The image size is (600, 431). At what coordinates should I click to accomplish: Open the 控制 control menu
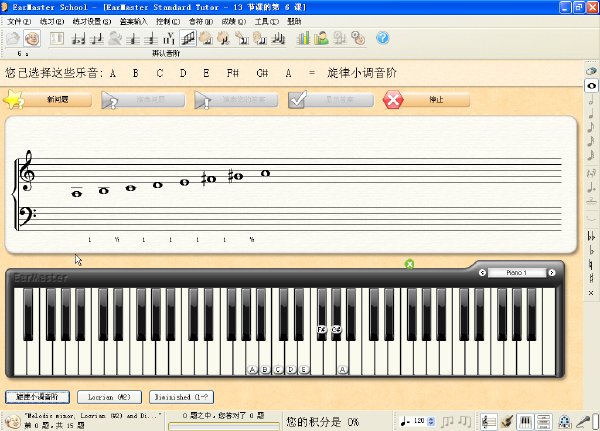point(168,21)
